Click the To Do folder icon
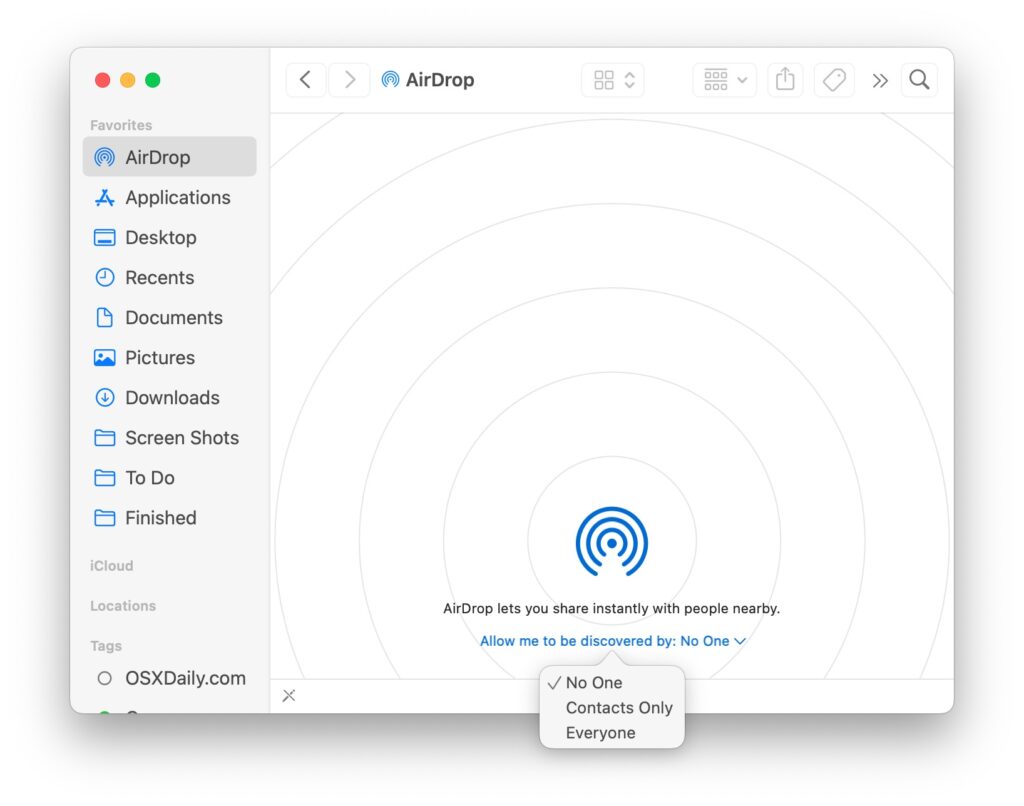The width and height of the screenshot is (1024, 806). (x=104, y=477)
